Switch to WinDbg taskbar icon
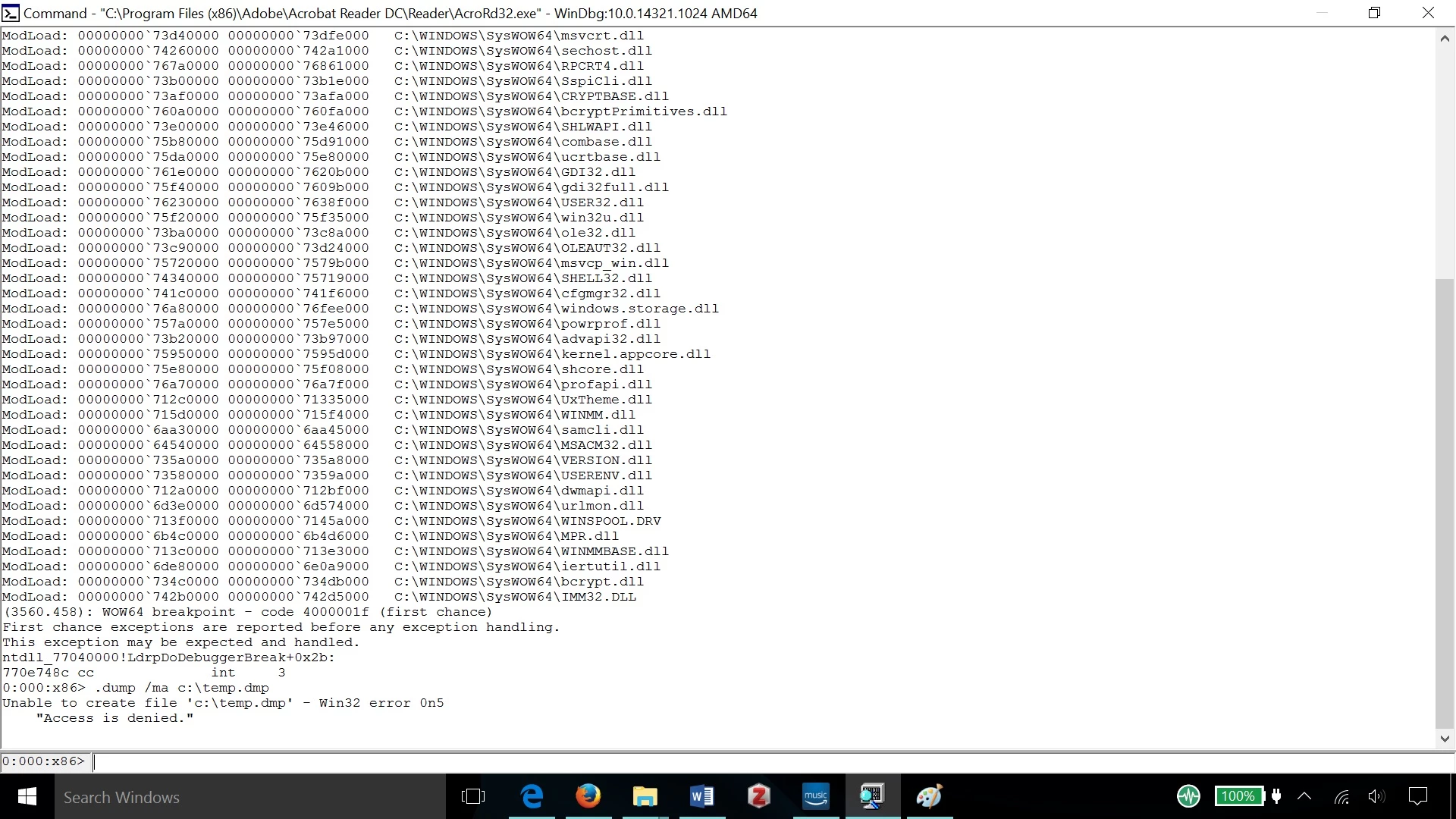Viewport: 1456px width, 819px height. pos(872,796)
